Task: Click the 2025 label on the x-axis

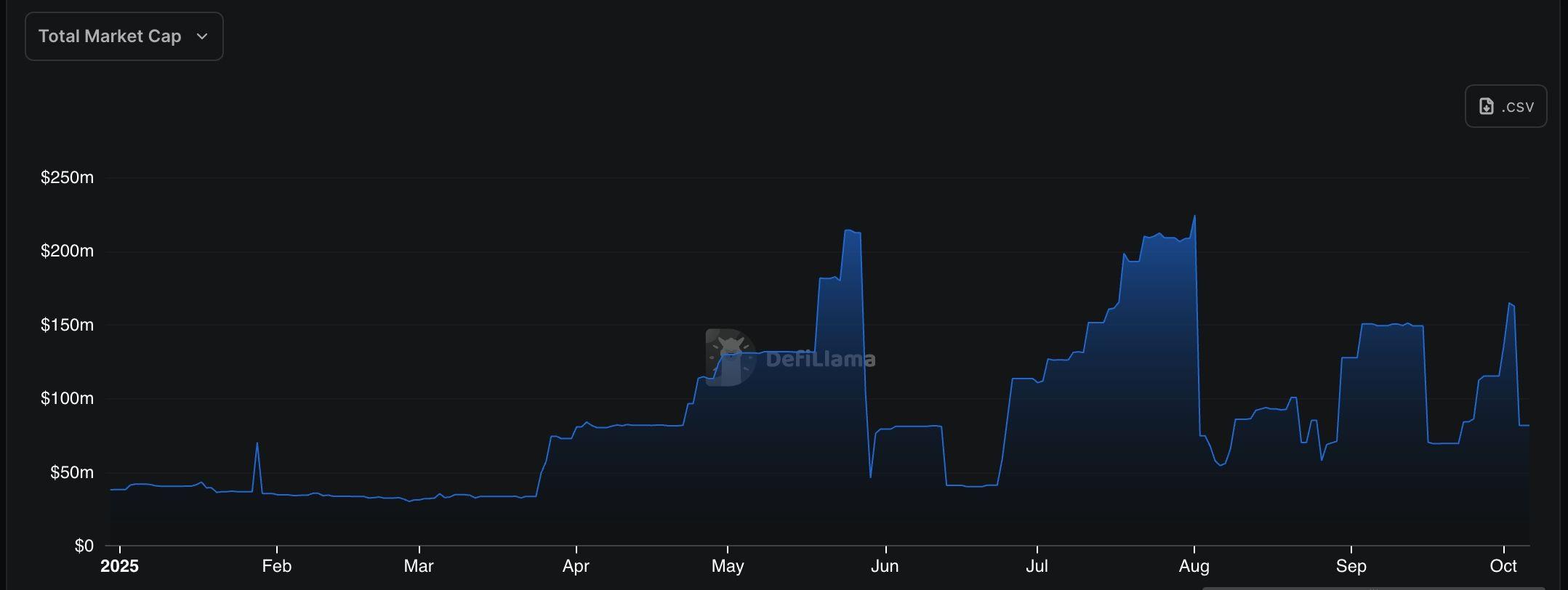Action: click(119, 566)
